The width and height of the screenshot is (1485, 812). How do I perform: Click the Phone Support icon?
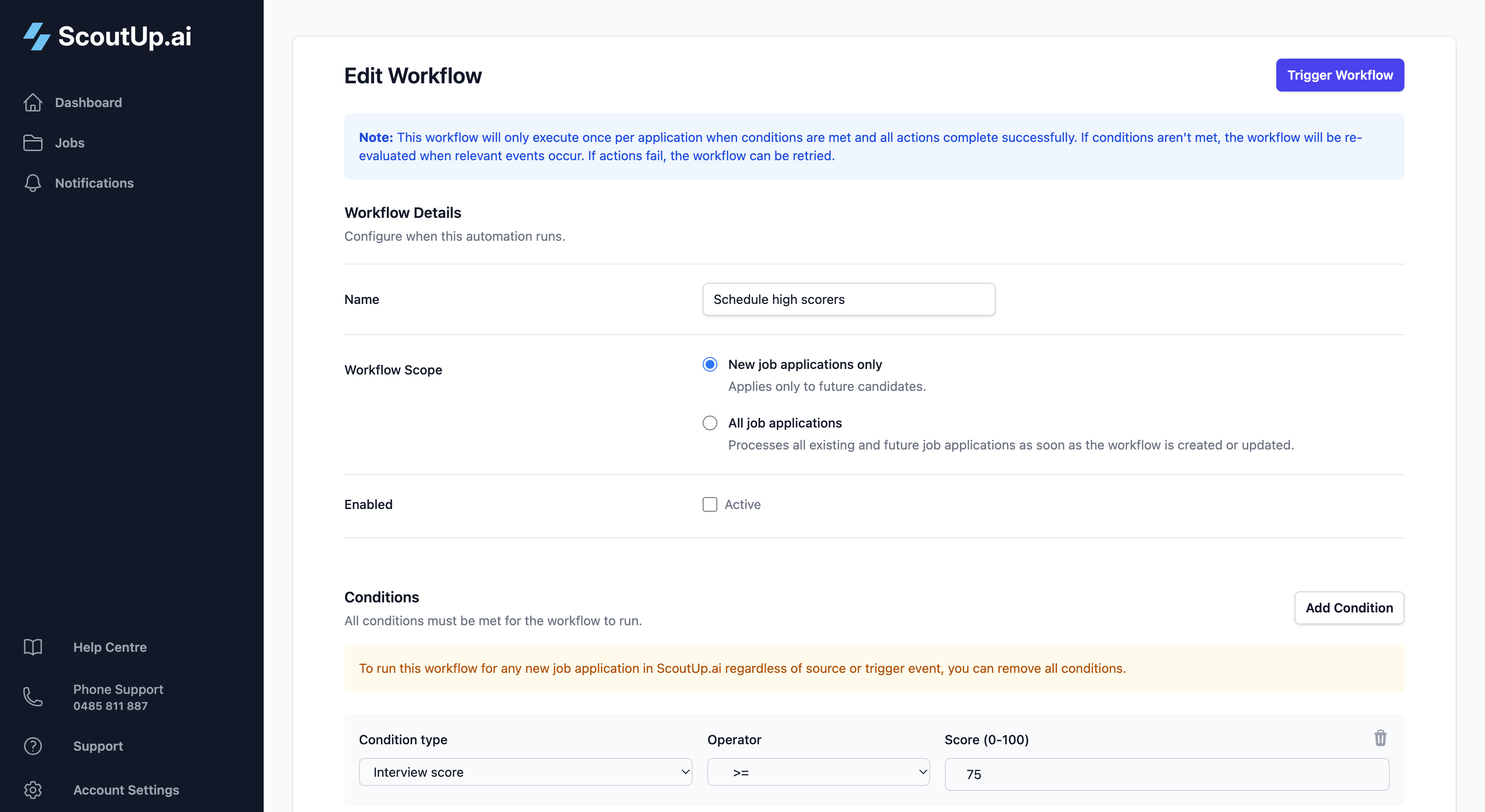tap(33, 697)
